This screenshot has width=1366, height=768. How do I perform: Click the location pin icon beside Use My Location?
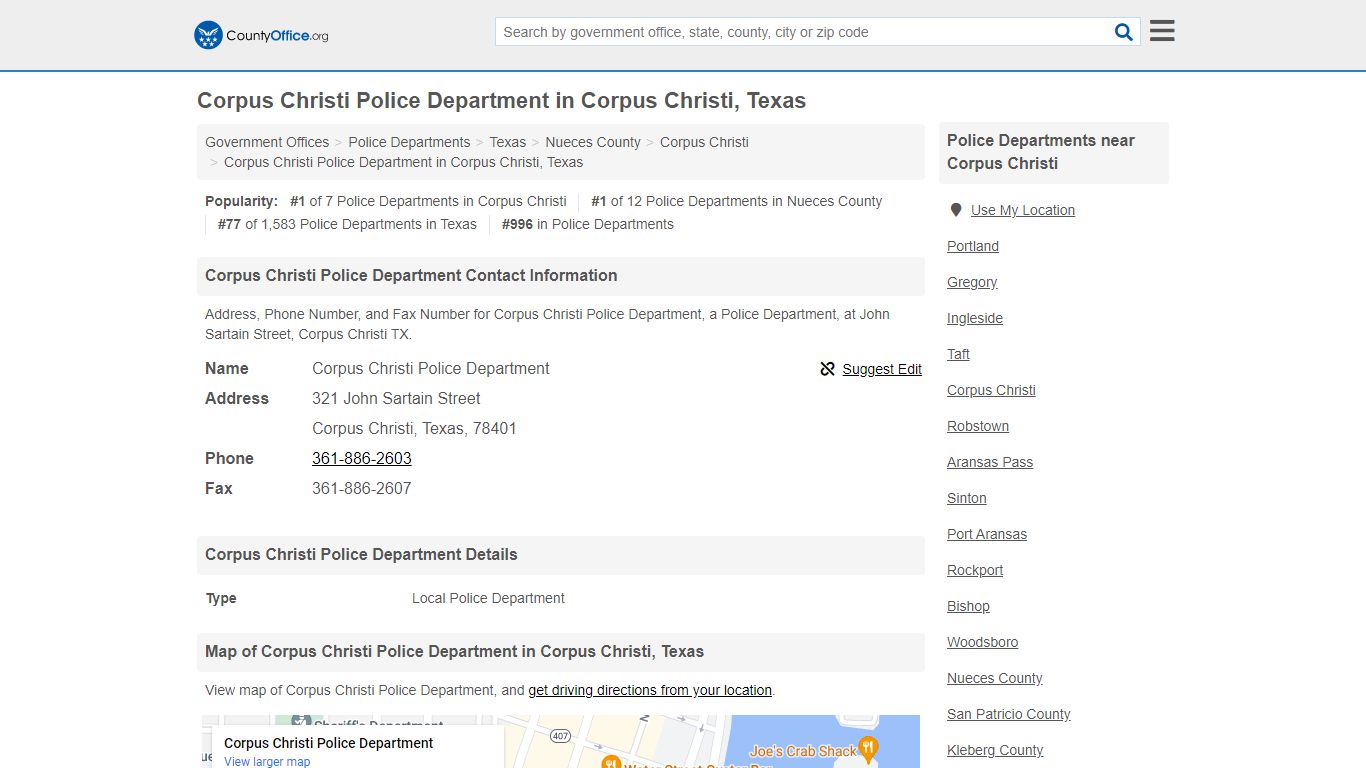coord(956,210)
